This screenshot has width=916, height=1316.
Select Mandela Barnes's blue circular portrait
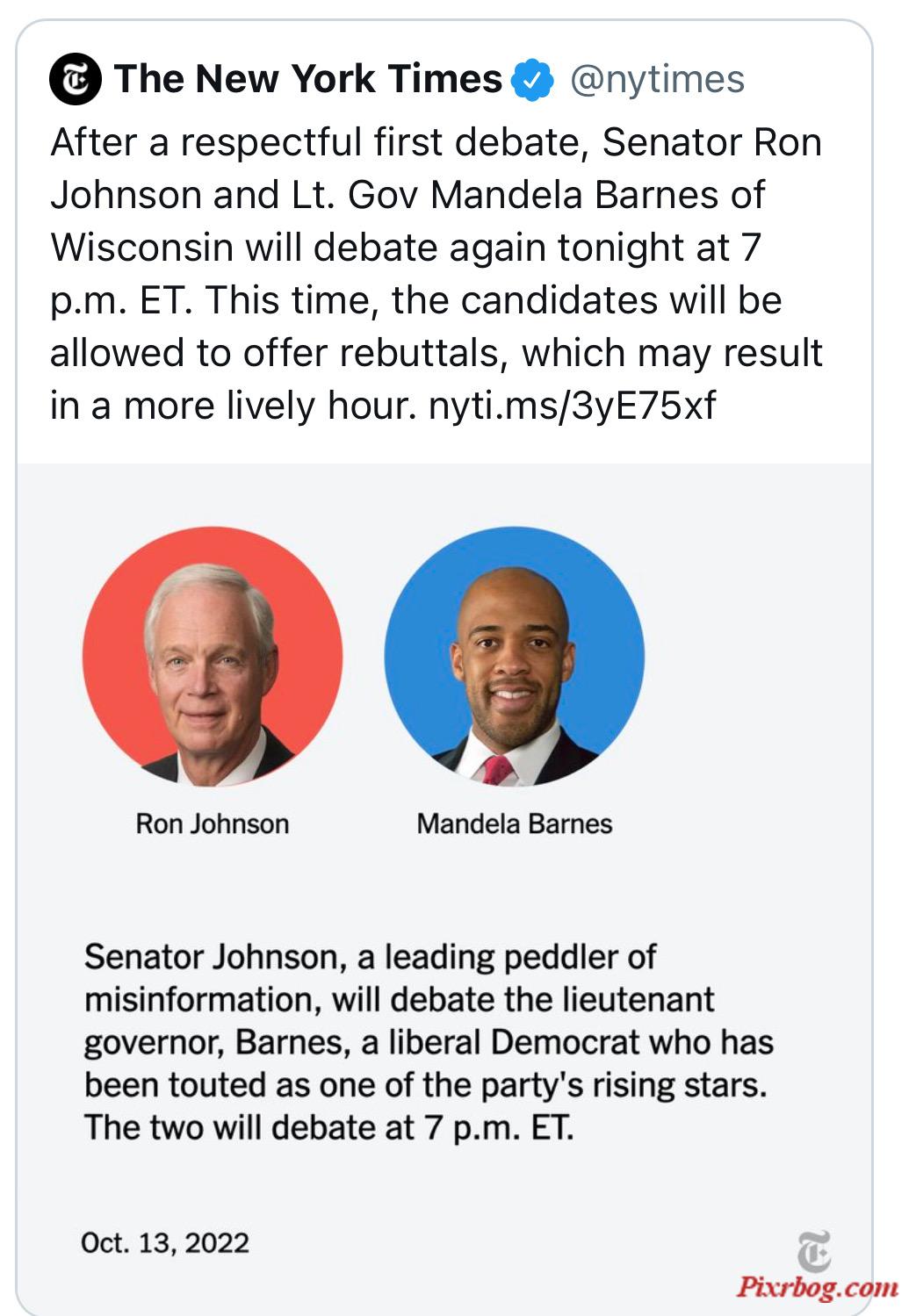515,656
